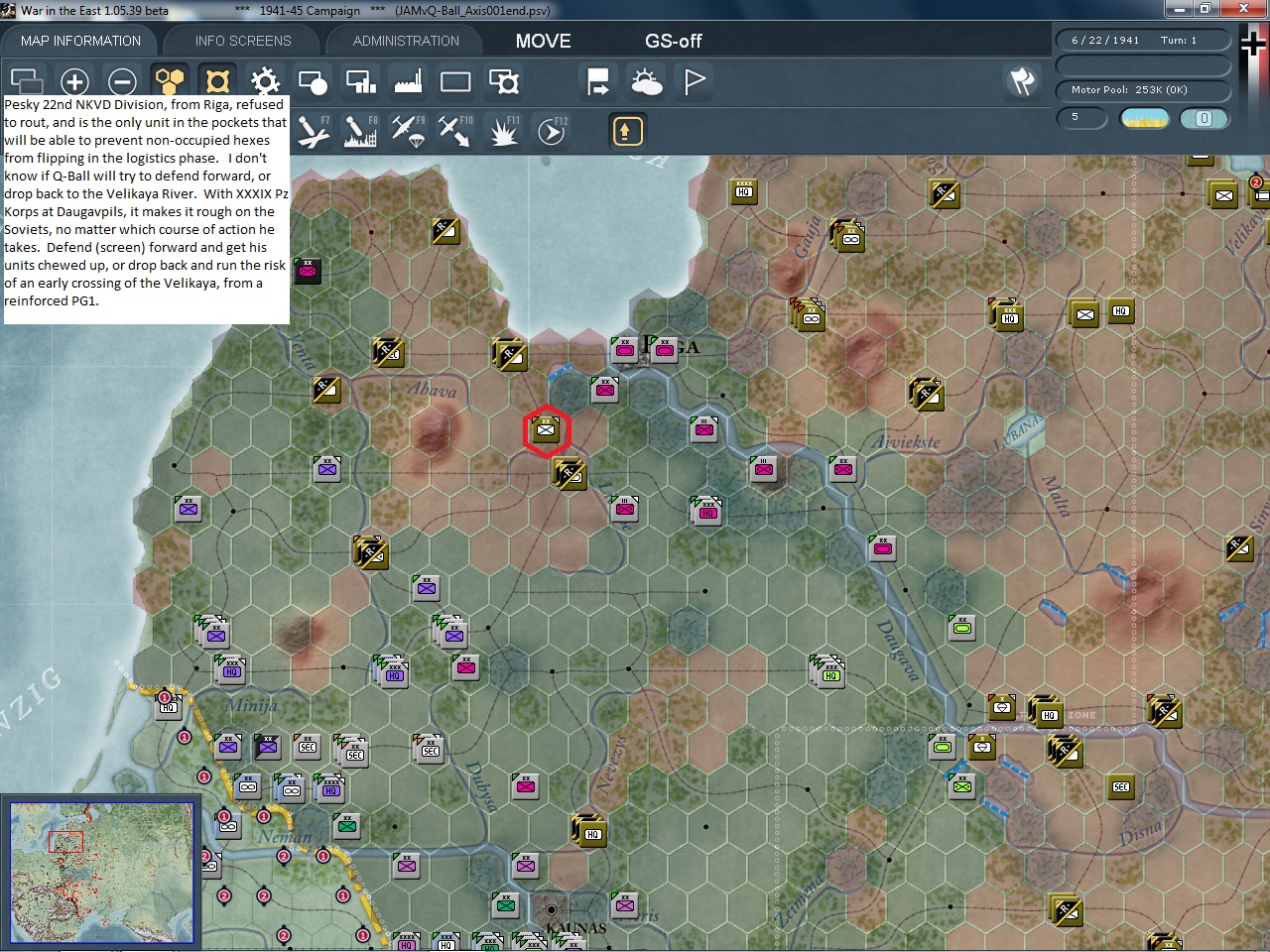Click the field showing number 5

pos(1081,118)
